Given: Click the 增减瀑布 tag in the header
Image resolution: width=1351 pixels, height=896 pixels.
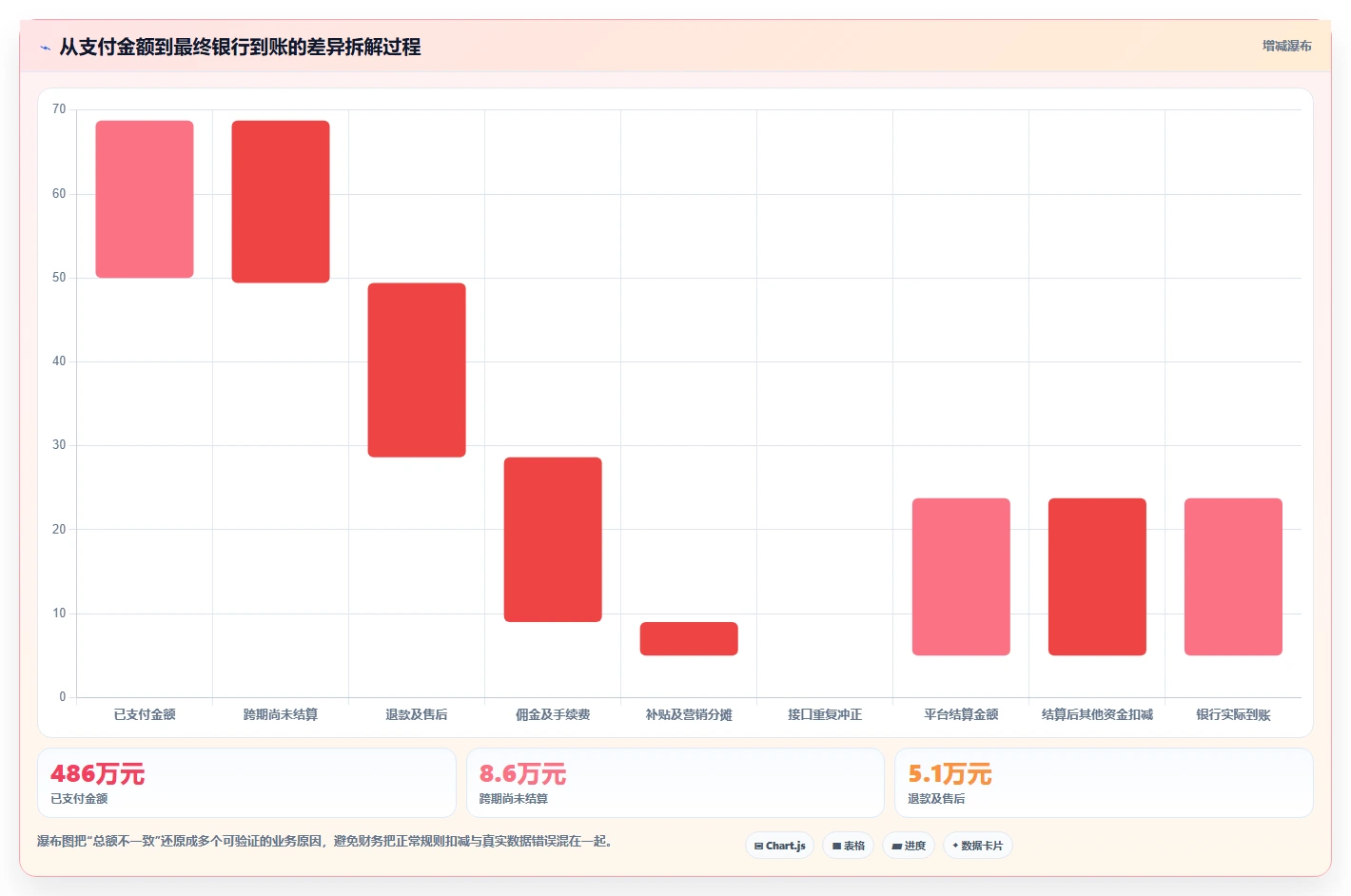Looking at the screenshot, I should 1286,46.
